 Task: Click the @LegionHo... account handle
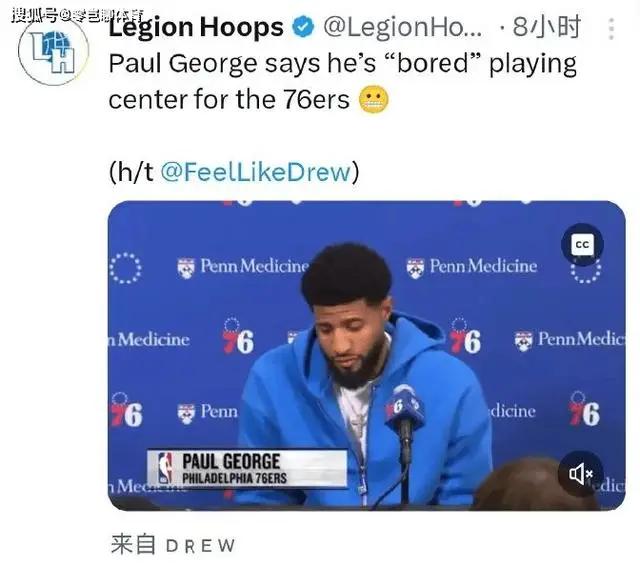pos(403,27)
